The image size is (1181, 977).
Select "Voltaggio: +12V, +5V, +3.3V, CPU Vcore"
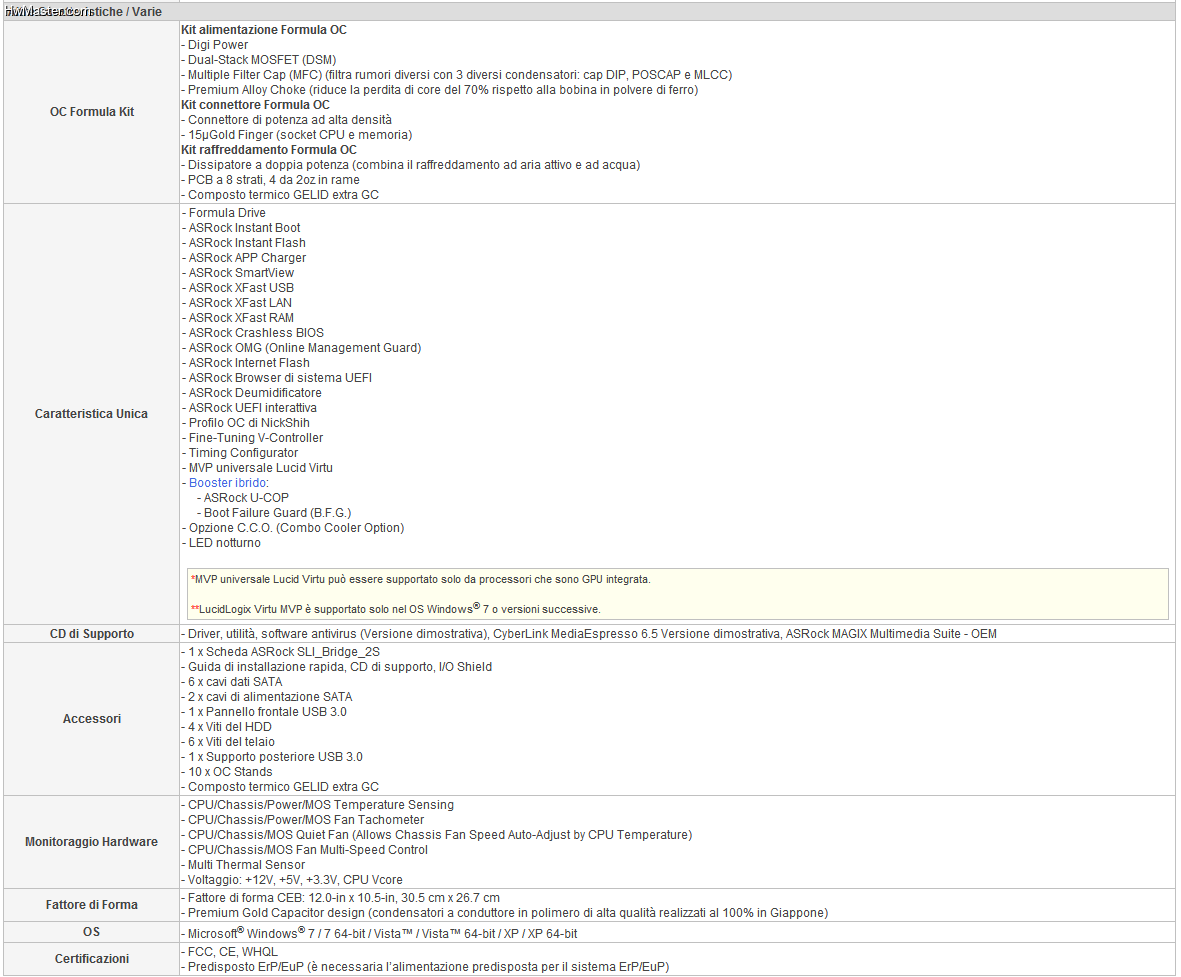pyautogui.click(x=291, y=881)
